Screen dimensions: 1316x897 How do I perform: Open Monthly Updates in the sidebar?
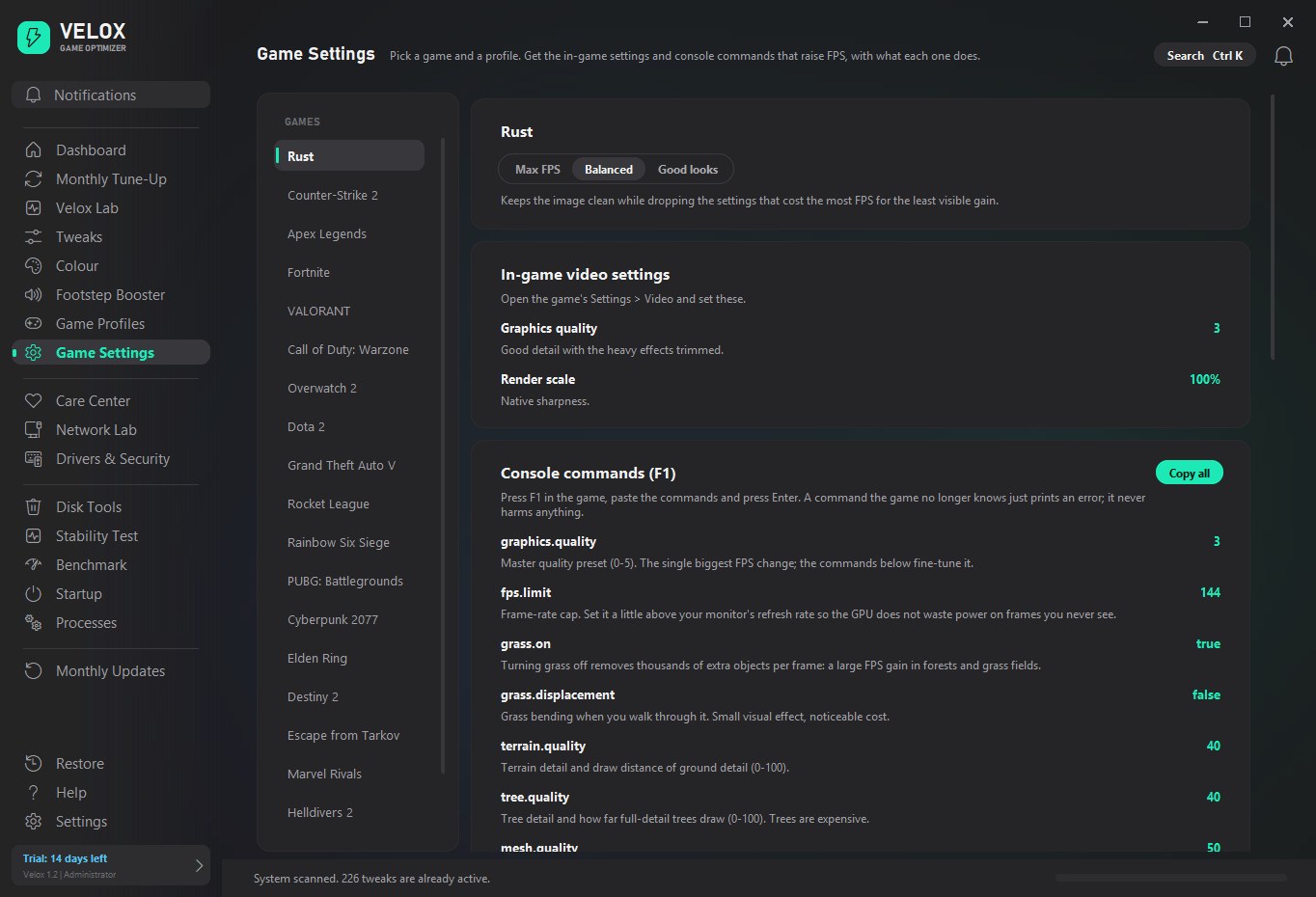(x=110, y=670)
